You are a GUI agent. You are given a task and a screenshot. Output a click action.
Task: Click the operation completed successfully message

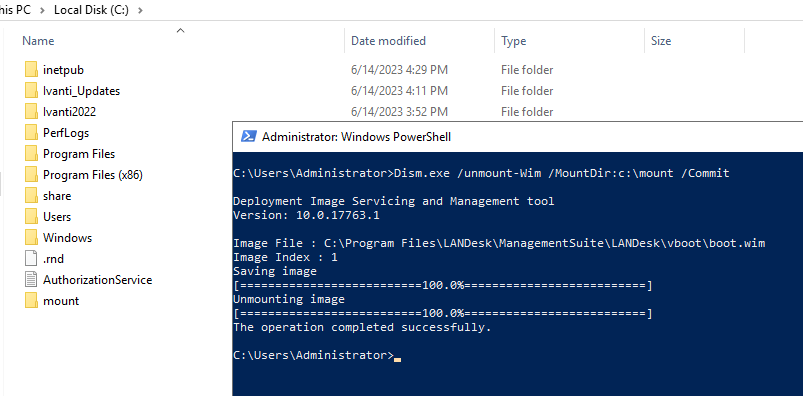[362, 327]
